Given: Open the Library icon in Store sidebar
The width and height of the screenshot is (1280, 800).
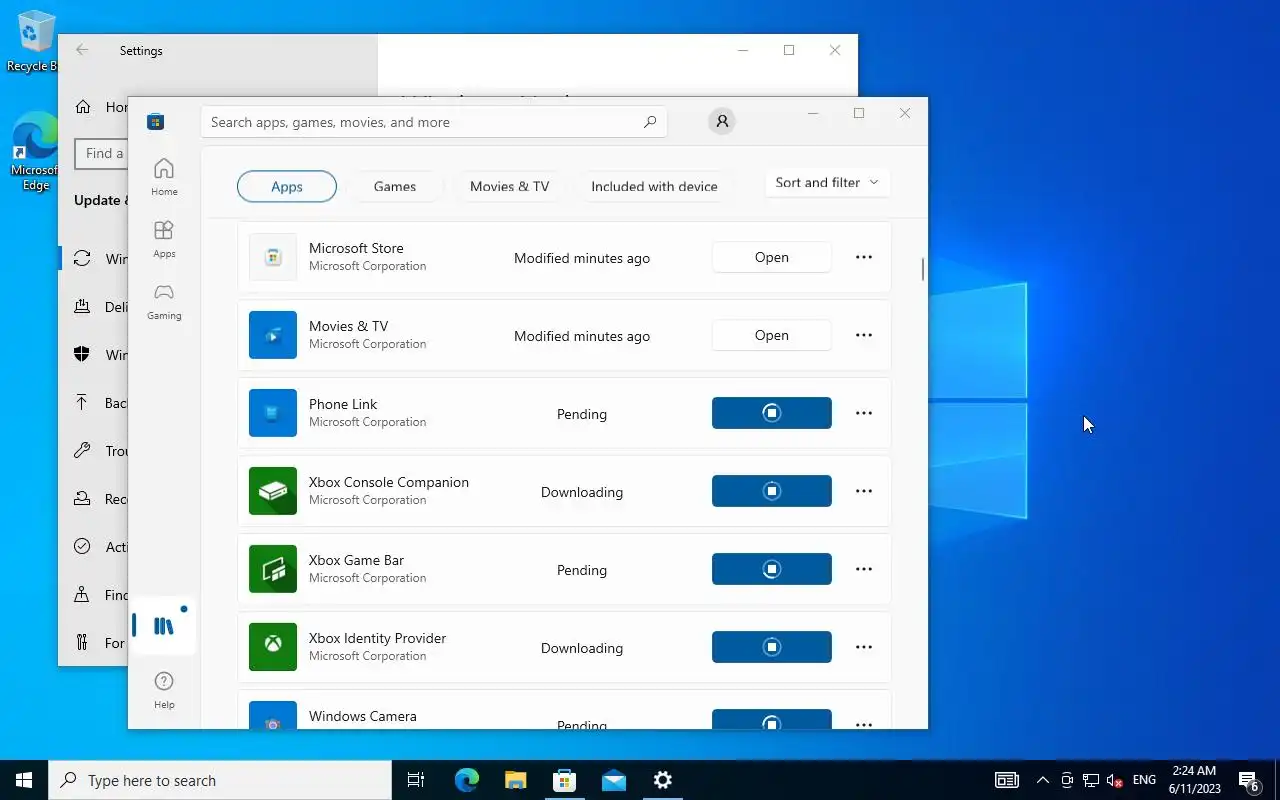Looking at the screenshot, I should click(164, 626).
